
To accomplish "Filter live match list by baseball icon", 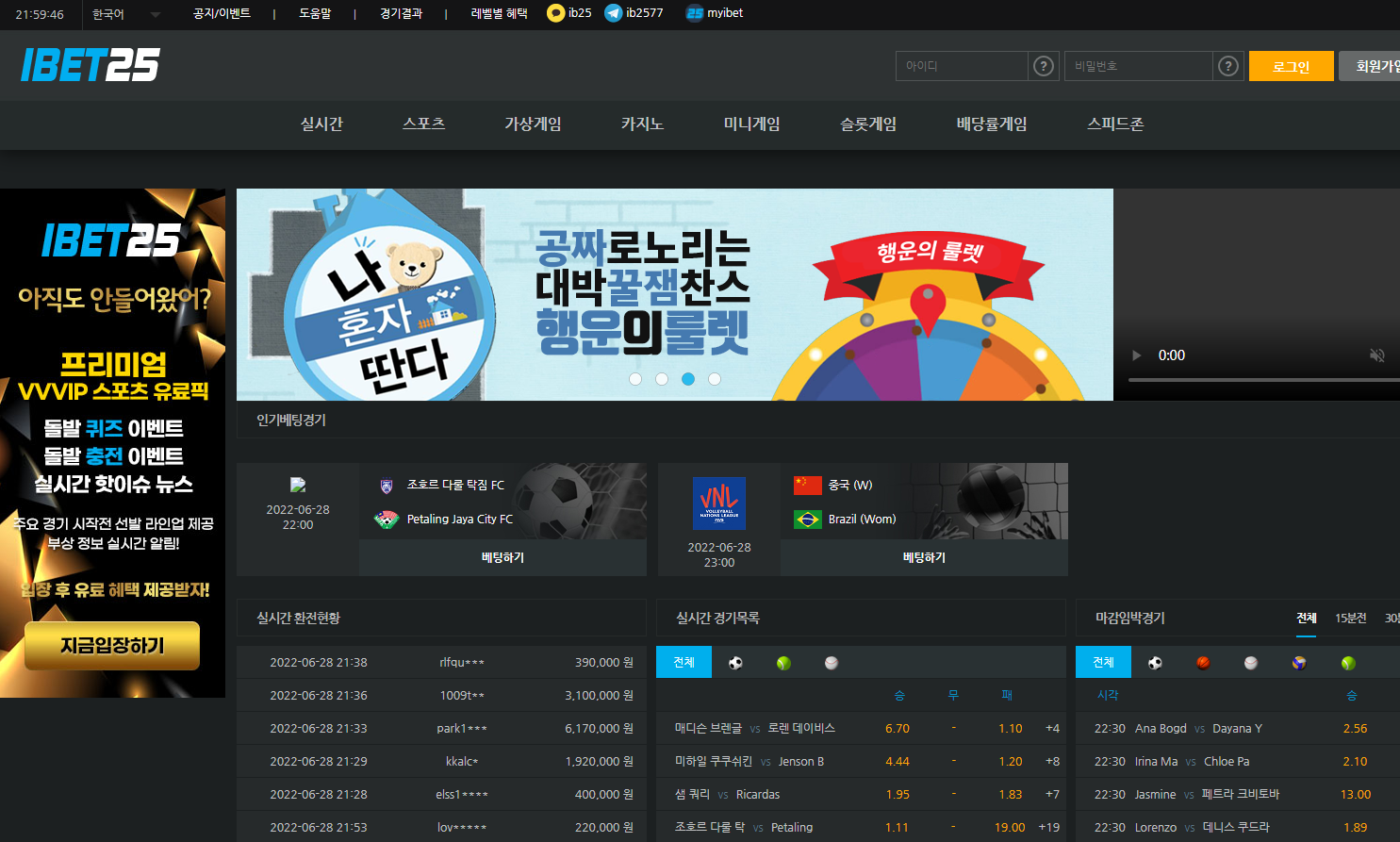I will 832,663.
